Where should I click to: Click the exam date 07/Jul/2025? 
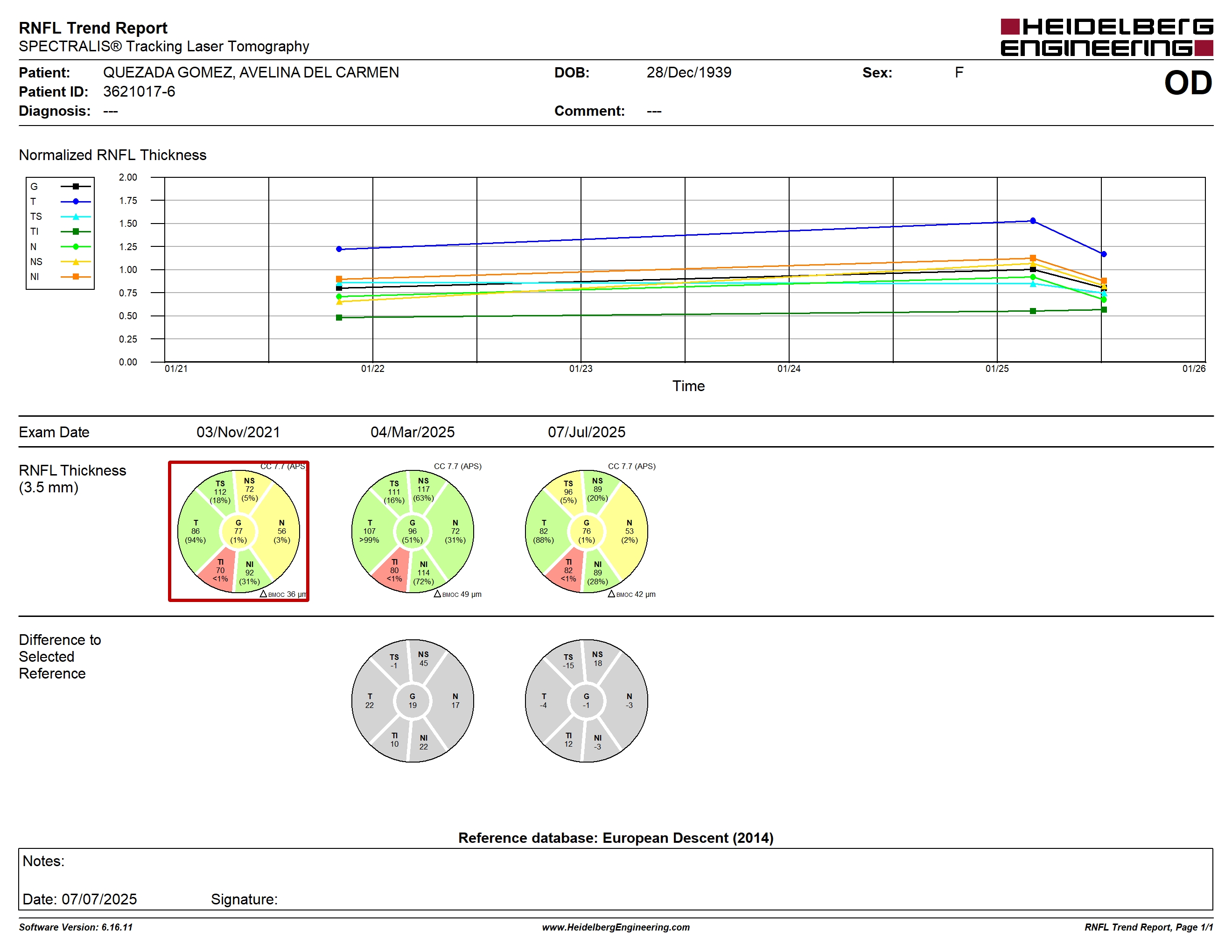[587, 432]
